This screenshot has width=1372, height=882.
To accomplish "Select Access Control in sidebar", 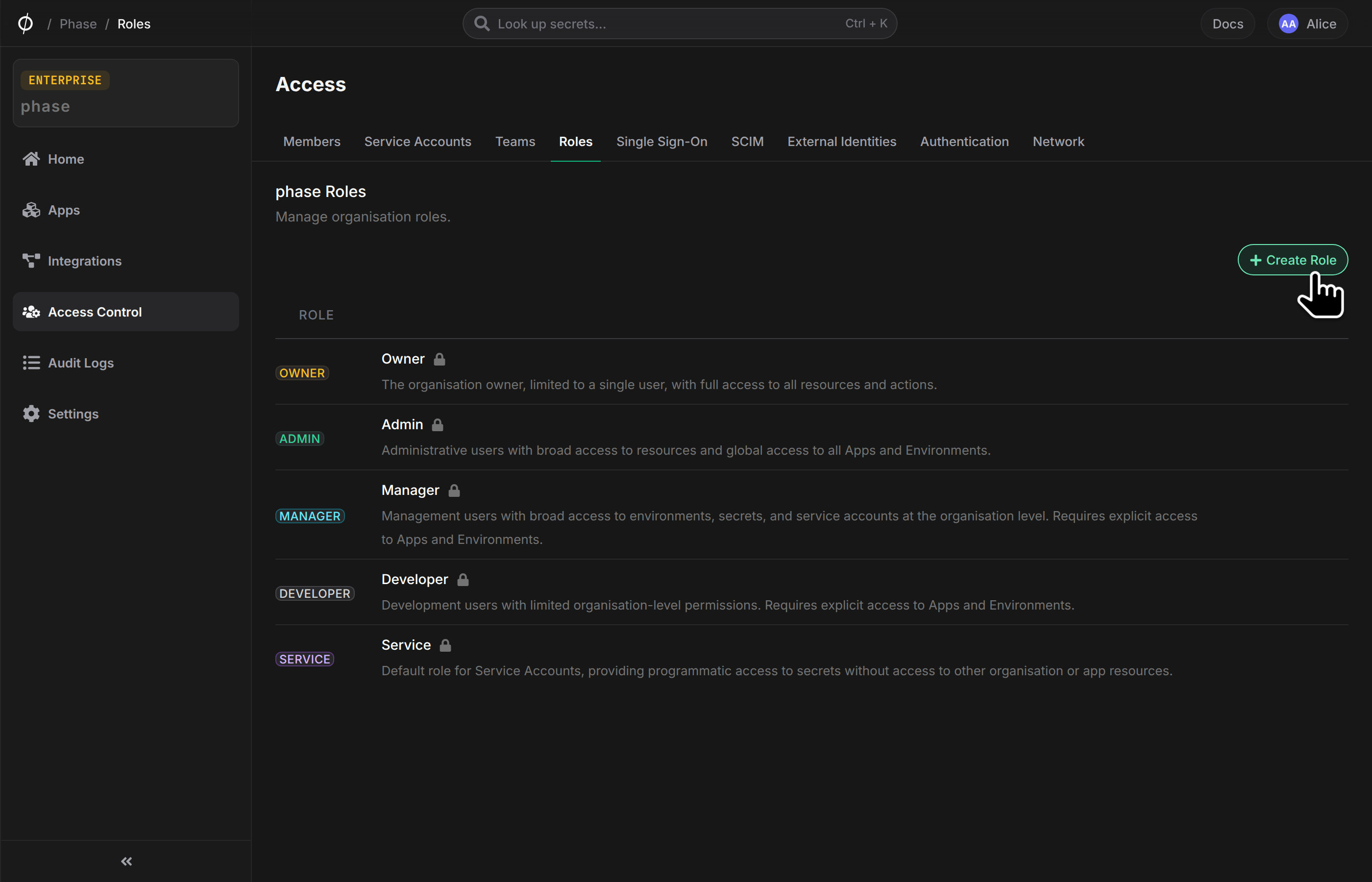I will coord(125,312).
